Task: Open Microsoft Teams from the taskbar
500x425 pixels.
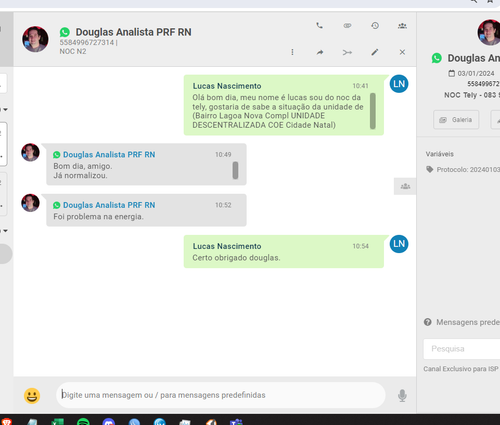Action: 236,422
